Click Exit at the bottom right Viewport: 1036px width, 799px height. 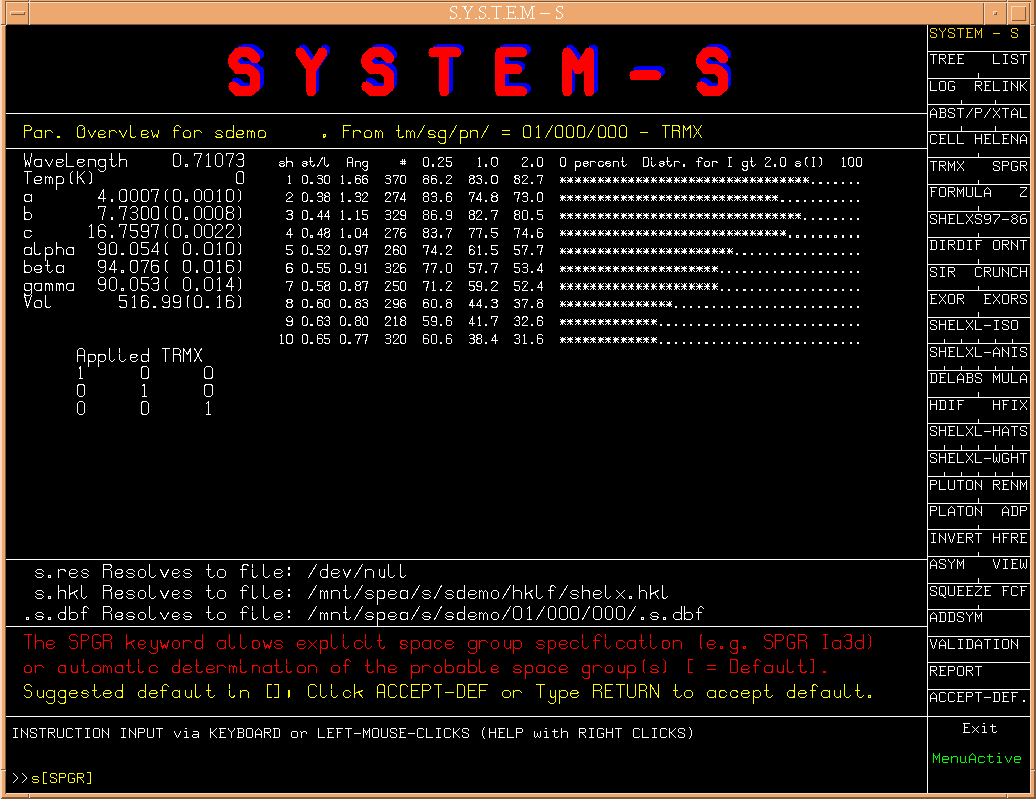(x=979, y=728)
